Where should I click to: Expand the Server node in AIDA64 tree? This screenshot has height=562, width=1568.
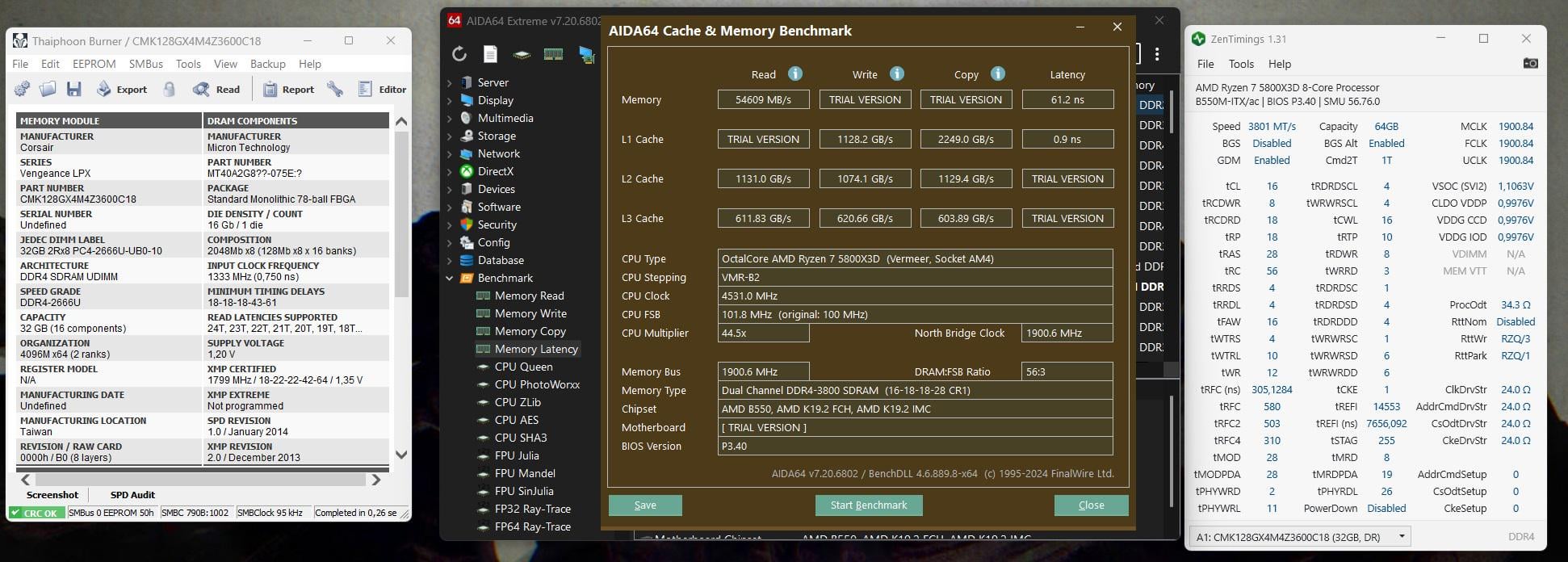(x=450, y=82)
